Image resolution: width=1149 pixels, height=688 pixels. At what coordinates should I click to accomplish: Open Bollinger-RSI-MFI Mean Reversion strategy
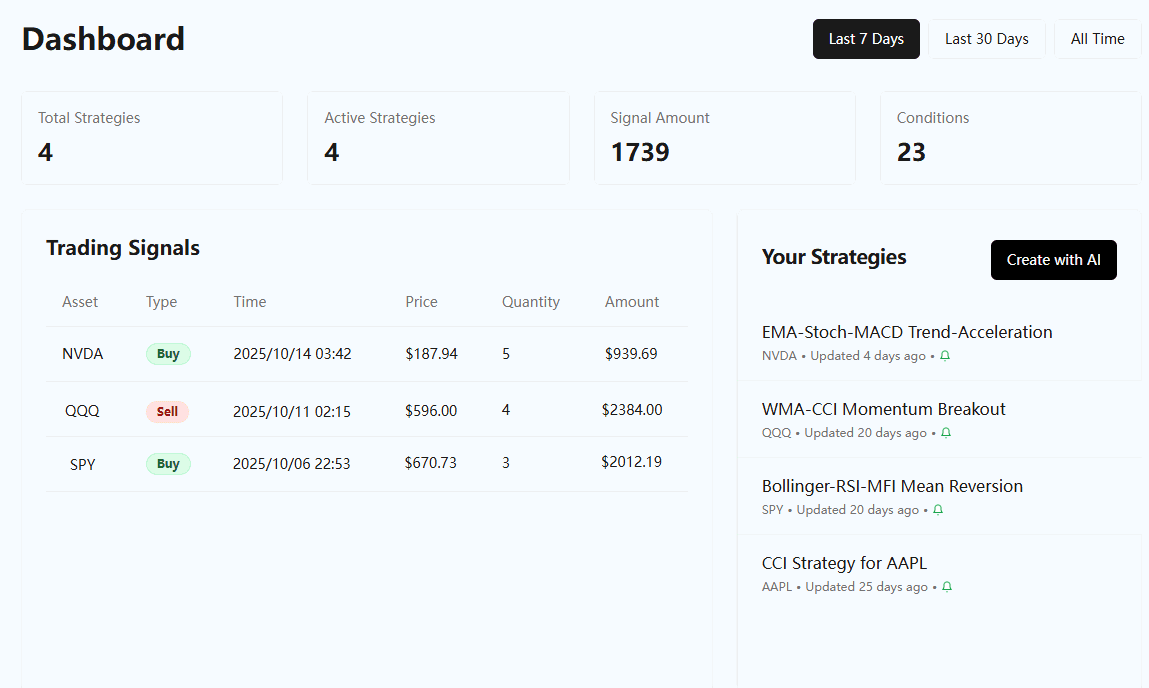892,486
